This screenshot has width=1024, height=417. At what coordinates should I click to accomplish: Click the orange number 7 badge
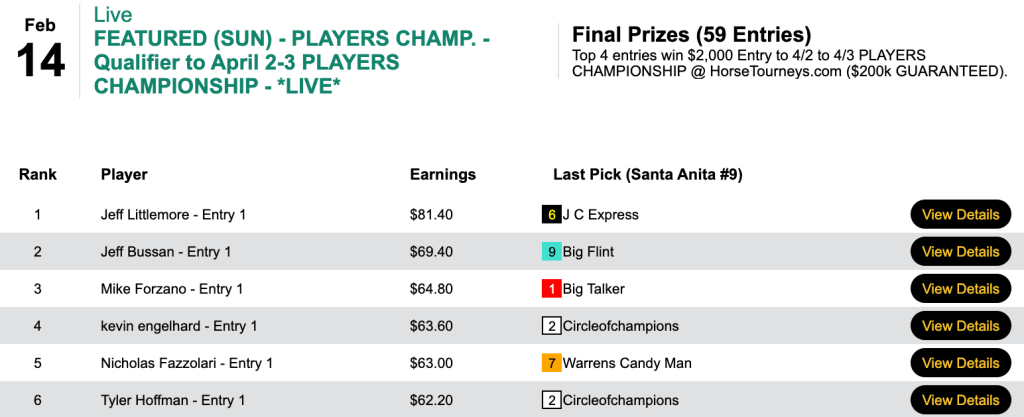pos(551,363)
